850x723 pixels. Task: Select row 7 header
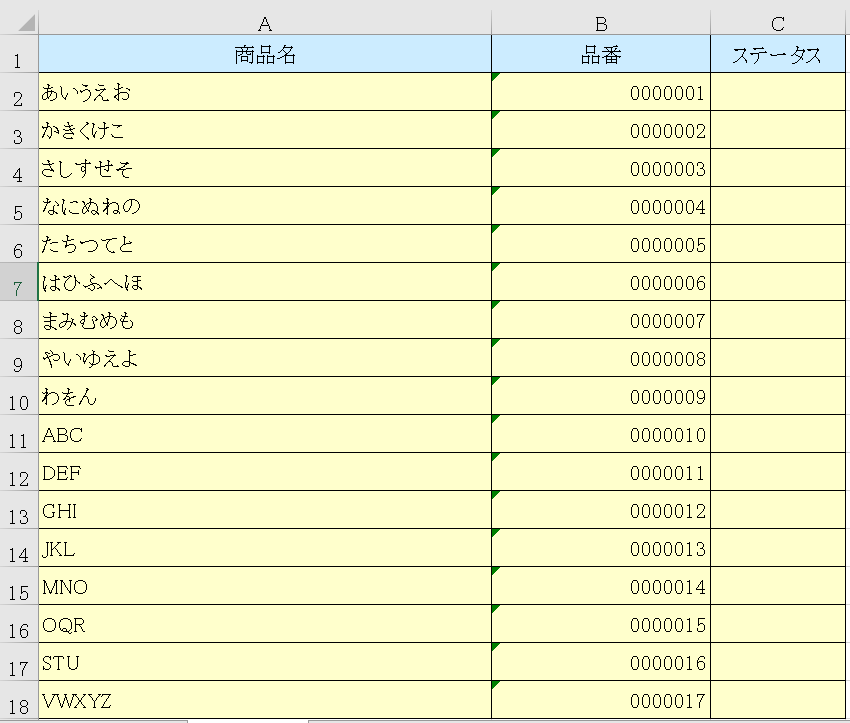click(x=16, y=282)
